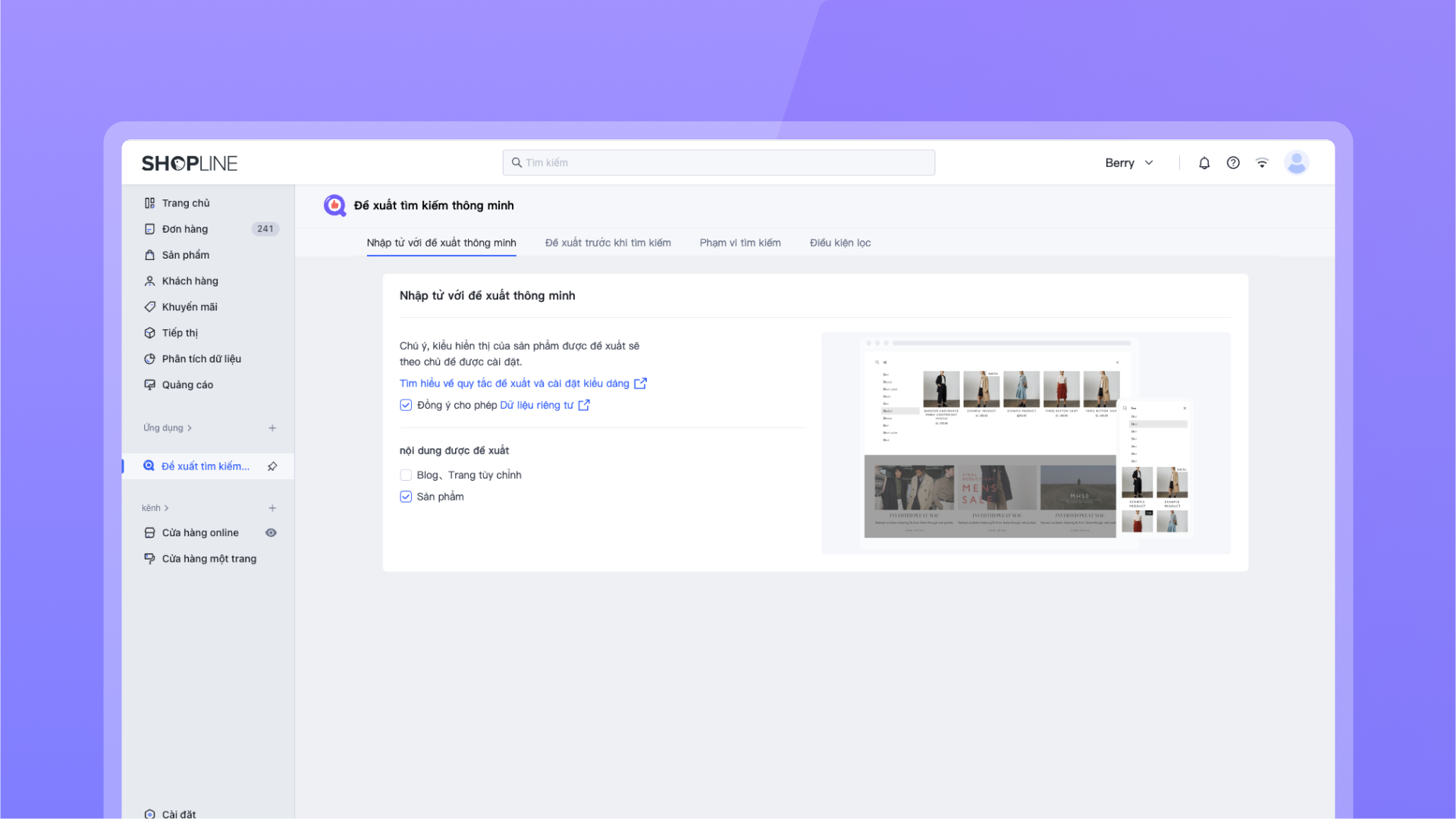The width and height of the screenshot is (1456, 819).
Task: Switch to Điều kiện lọc tab
Action: [x=839, y=243]
